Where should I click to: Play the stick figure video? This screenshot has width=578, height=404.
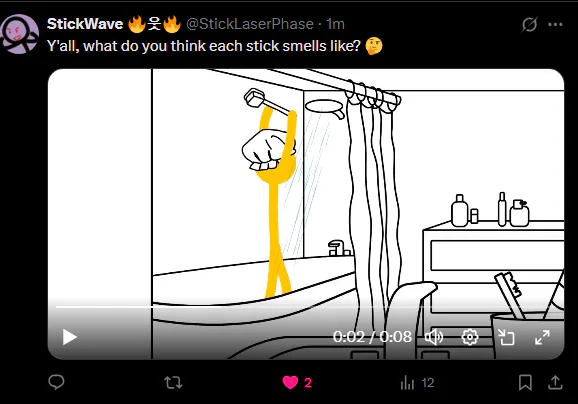(69, 337)
